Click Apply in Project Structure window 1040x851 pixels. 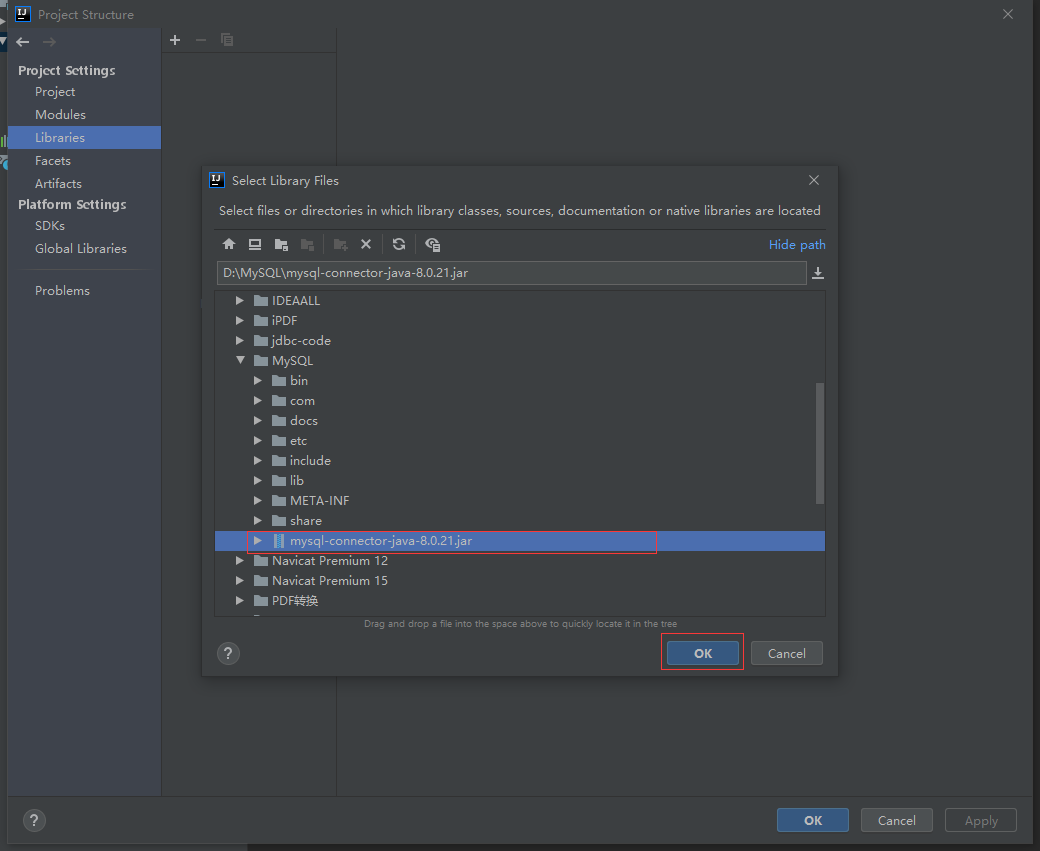click(x=981, y=820)
